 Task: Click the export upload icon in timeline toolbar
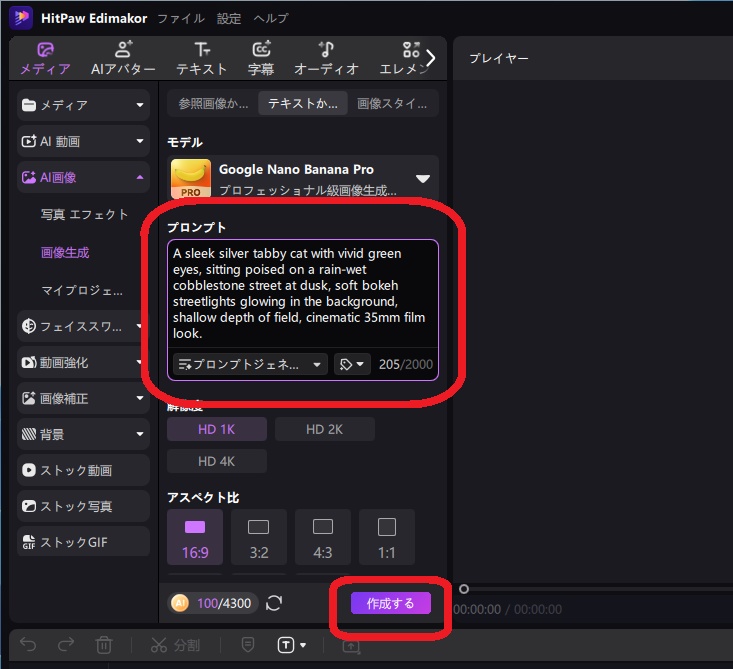tap(351, 646)
